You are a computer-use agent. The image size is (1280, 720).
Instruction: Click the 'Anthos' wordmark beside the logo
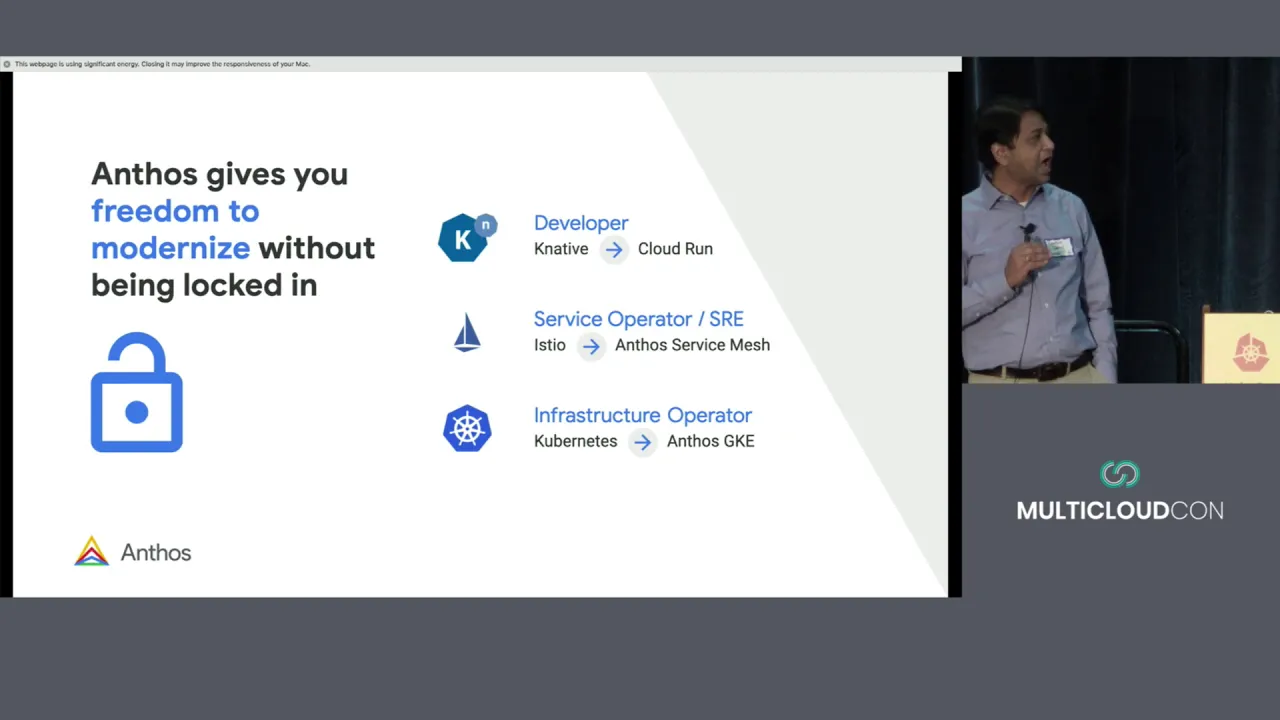pyautogui.click(x=156, y=552)
